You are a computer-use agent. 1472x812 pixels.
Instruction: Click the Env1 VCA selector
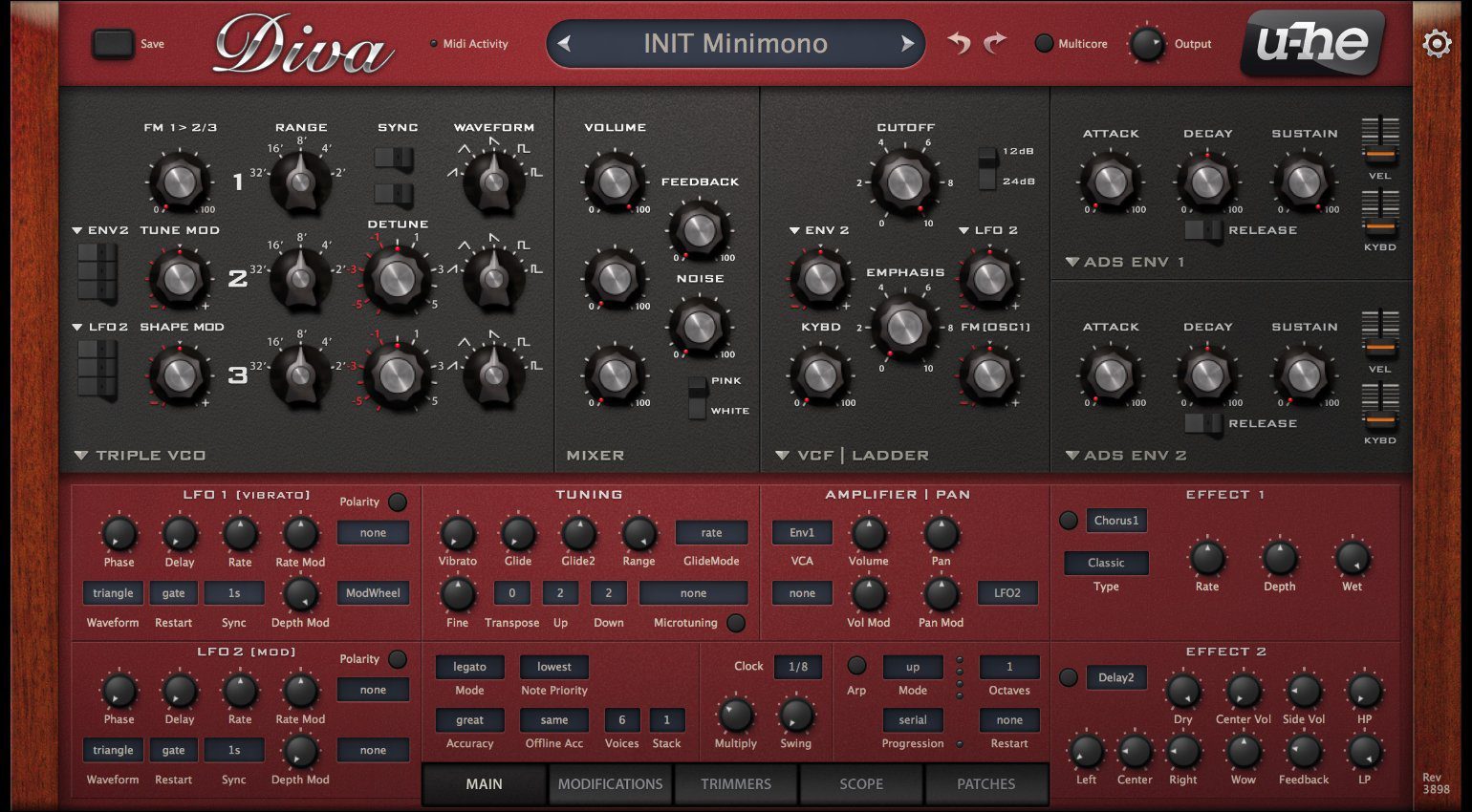tap(802, 533)
